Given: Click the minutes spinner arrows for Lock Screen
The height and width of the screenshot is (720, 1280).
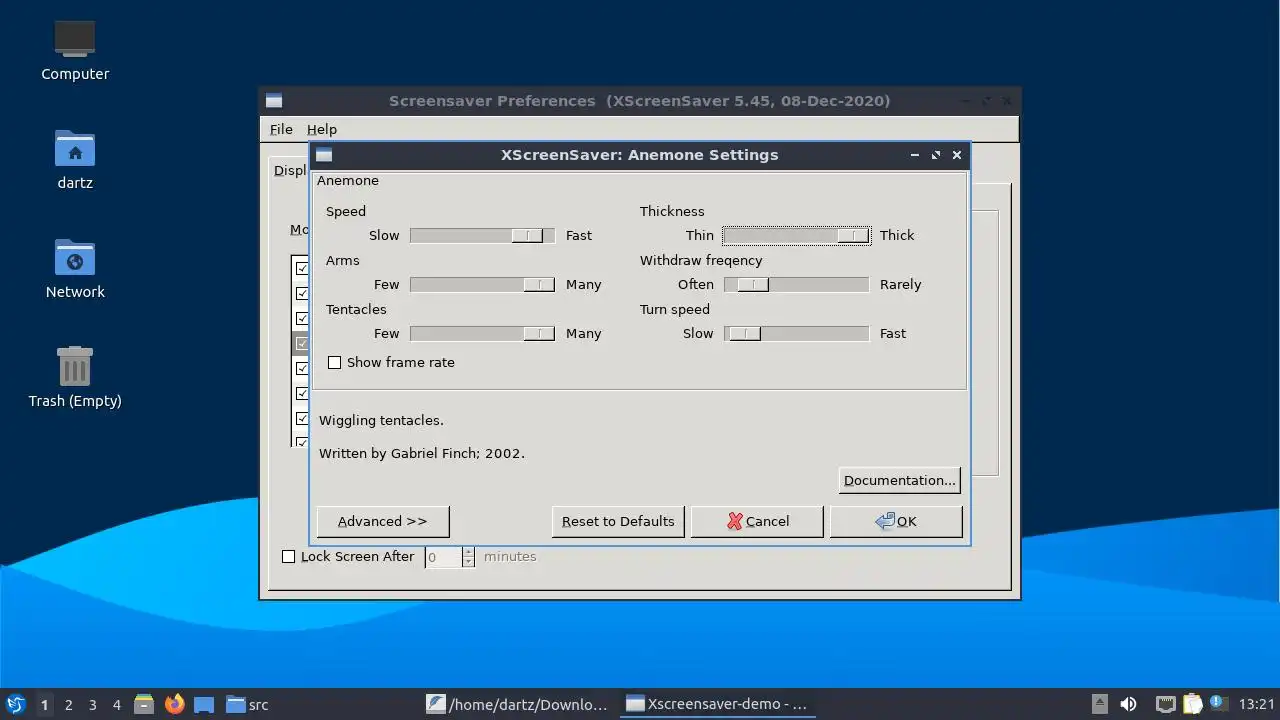Looking at the screenshot, I should coord(468,557).
